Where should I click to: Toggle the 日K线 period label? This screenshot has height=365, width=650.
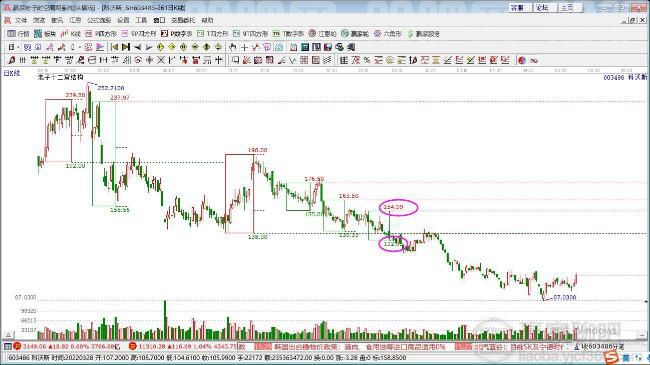(x=12, y=73)
